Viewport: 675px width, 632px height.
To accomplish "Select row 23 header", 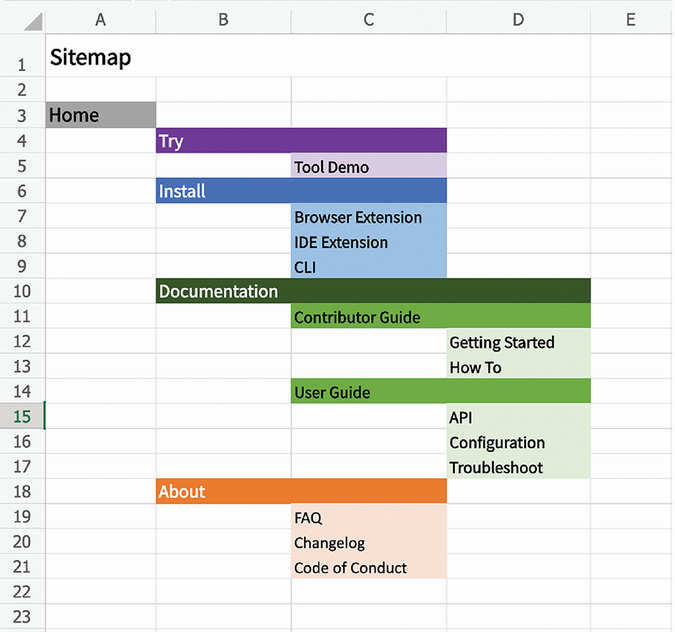I will click(22, 616).
